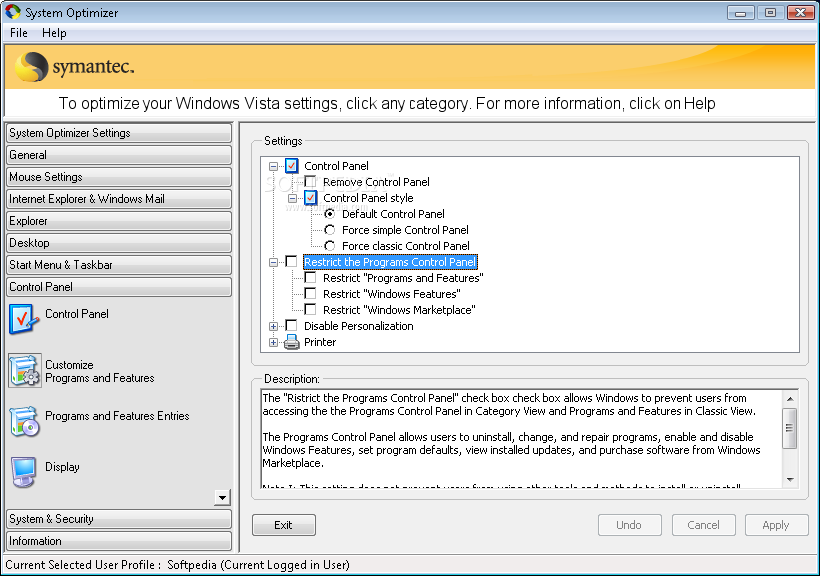
Task: Select Force simple Control Panel option
Action: tap(329, 230)
